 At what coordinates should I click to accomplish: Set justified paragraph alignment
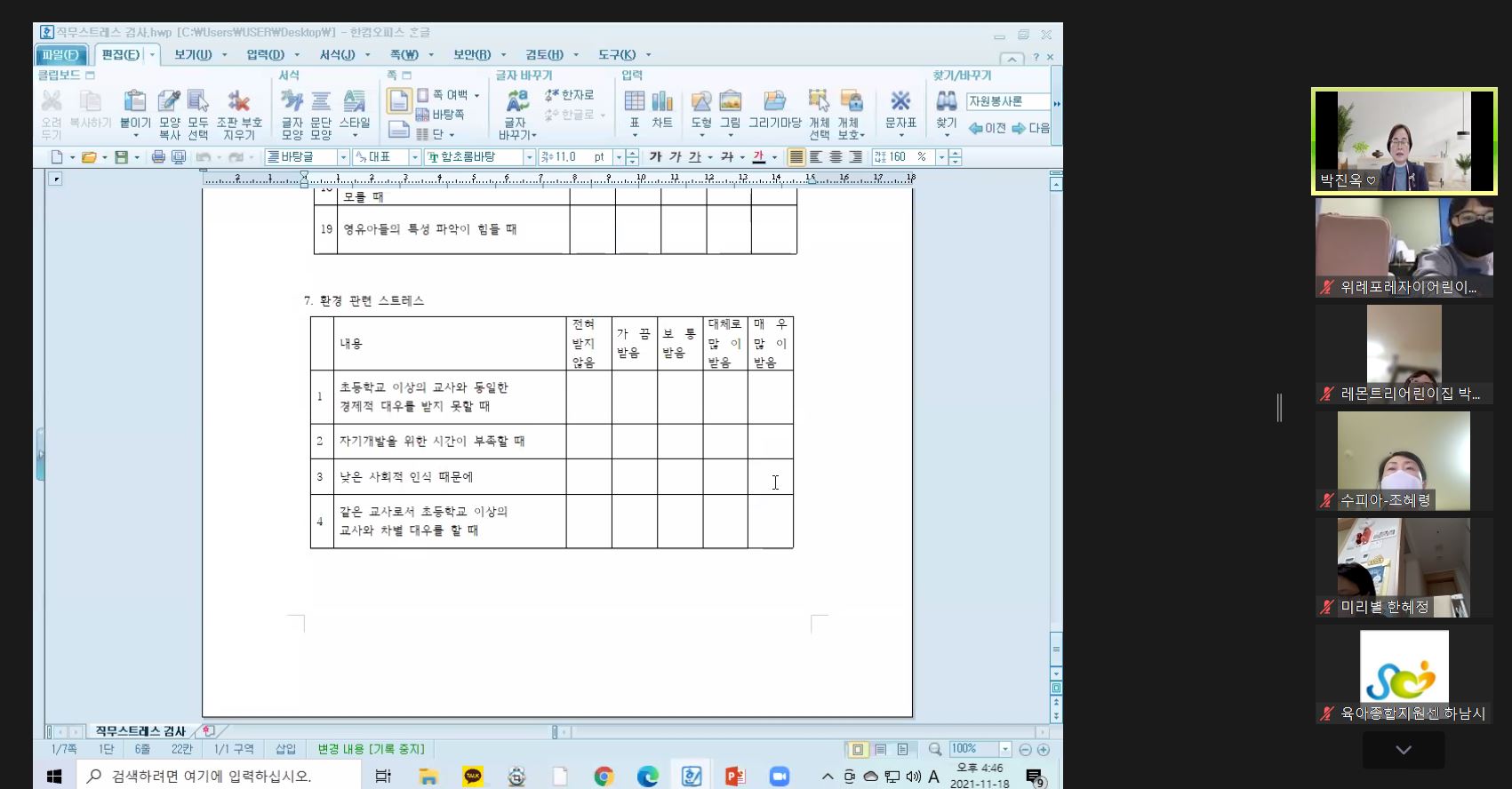click(x=796, y=157)
